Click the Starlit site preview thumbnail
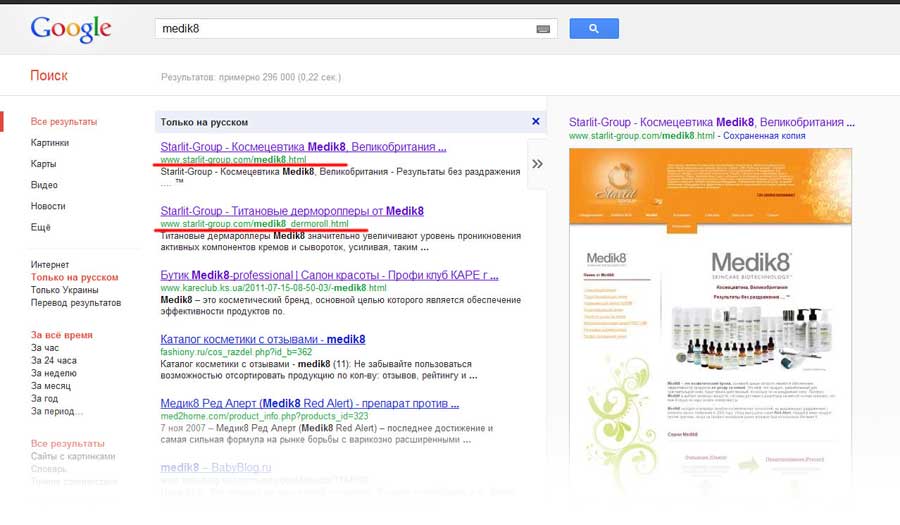 (x=711, y=321)
